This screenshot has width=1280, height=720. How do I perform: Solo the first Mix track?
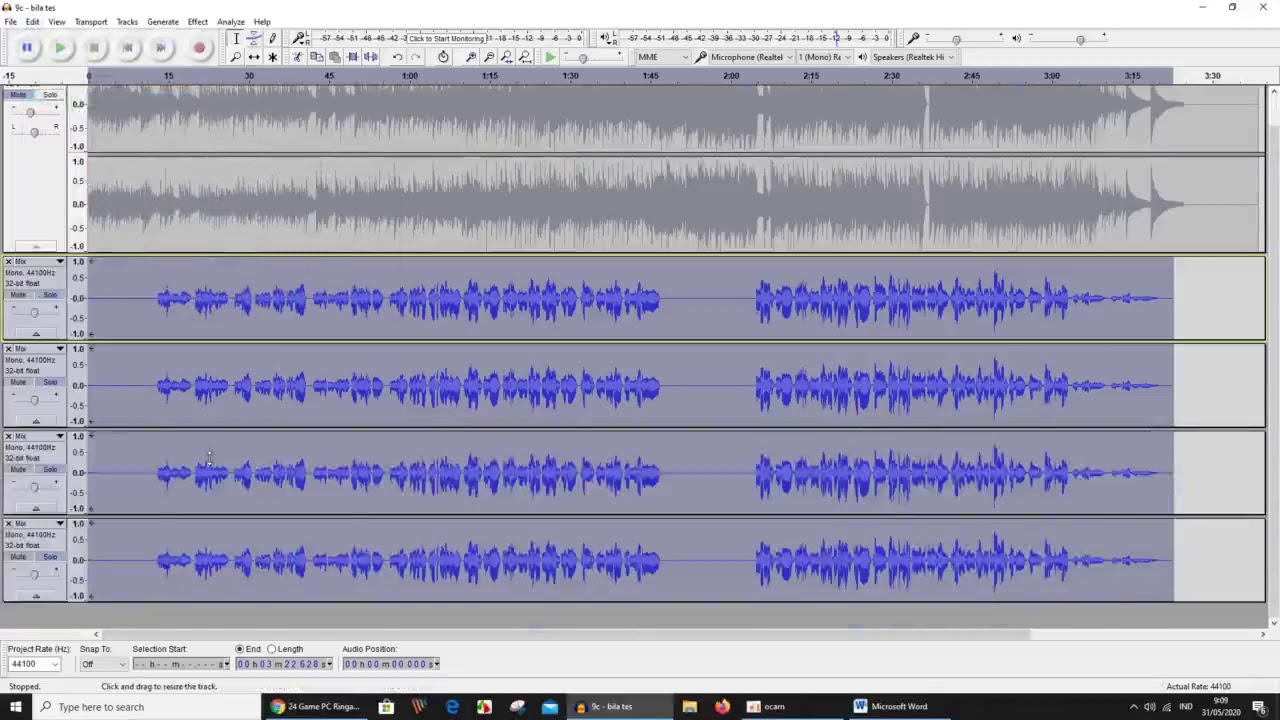click(x=50, y=295)
